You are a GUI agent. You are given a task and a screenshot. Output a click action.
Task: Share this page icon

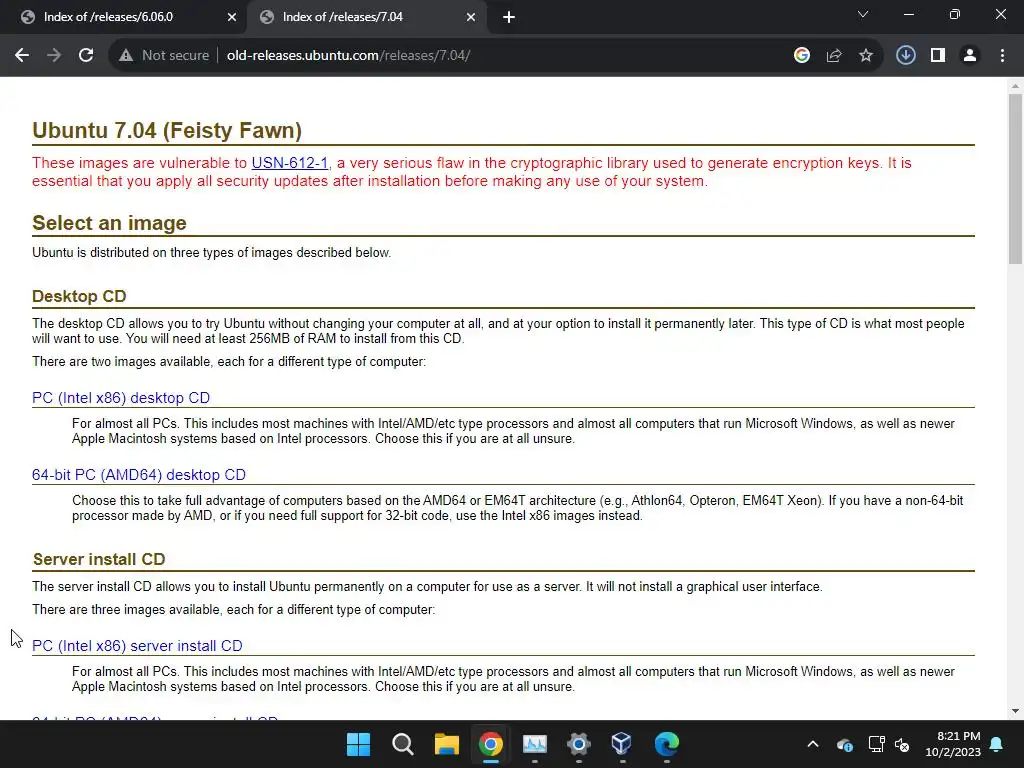834,56
